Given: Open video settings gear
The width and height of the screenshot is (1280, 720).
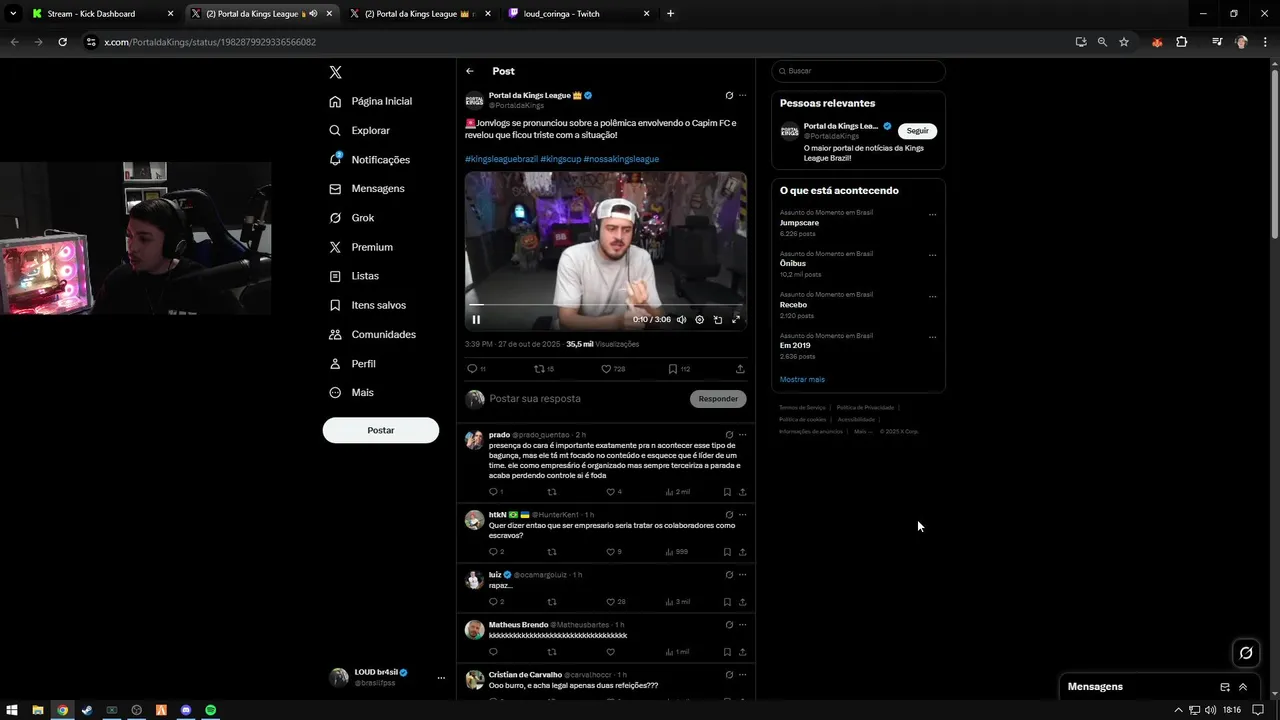Looking at the screenshot, I should click(699, 320).
